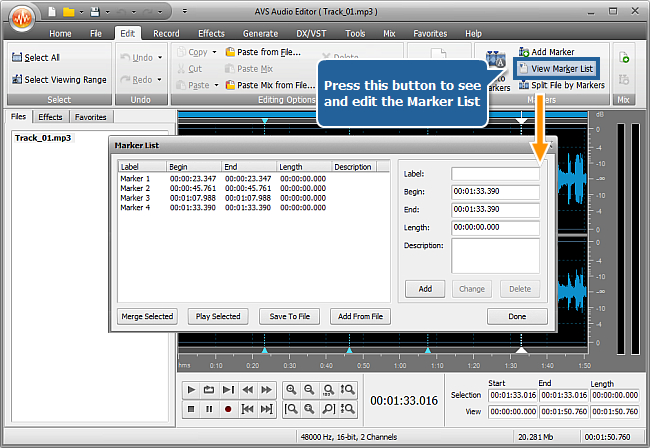Stop playback with the Stop button
The image size is (650, 448).
click(x=191, y=409)
